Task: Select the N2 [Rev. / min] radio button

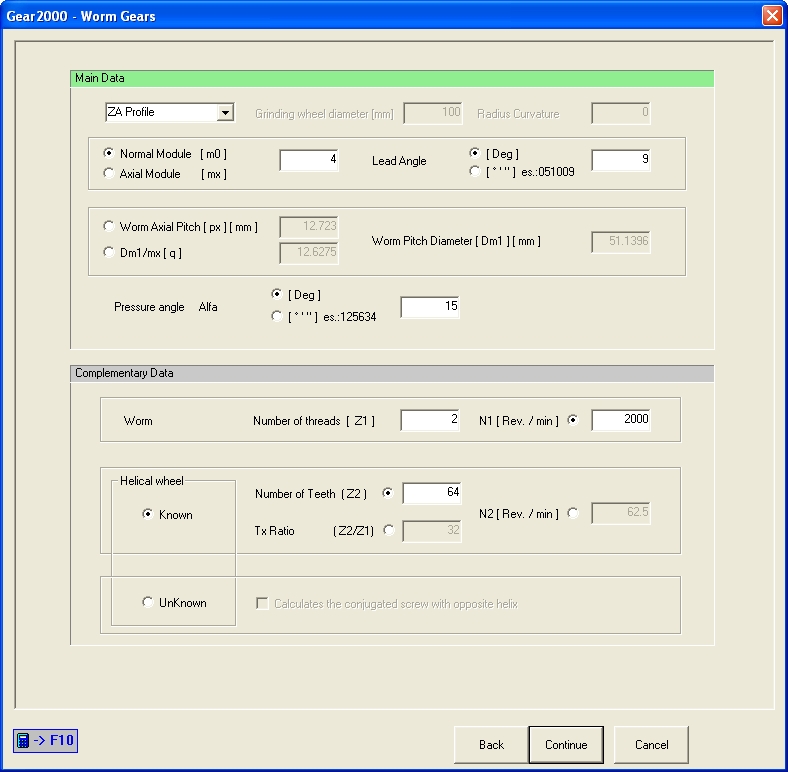Action: point(573,513)
